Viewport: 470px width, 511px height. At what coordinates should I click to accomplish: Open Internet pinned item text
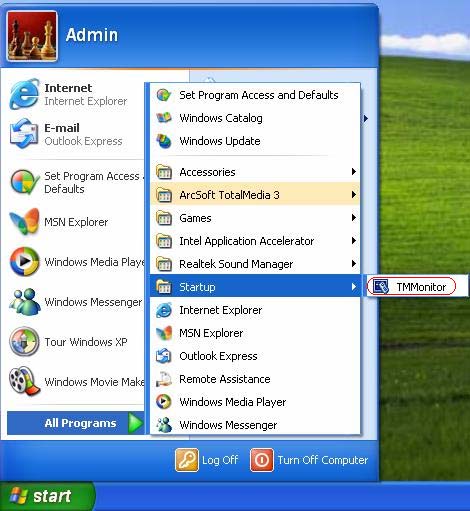point(68,88)
